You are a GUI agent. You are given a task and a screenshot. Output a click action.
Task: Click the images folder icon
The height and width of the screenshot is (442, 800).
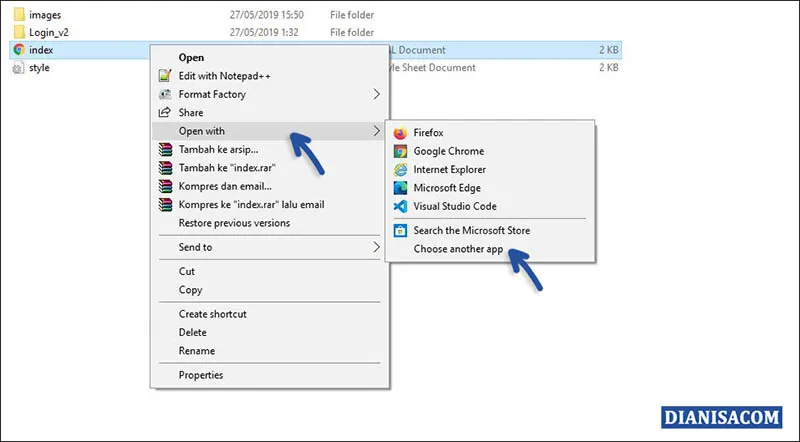coord(19,14)
